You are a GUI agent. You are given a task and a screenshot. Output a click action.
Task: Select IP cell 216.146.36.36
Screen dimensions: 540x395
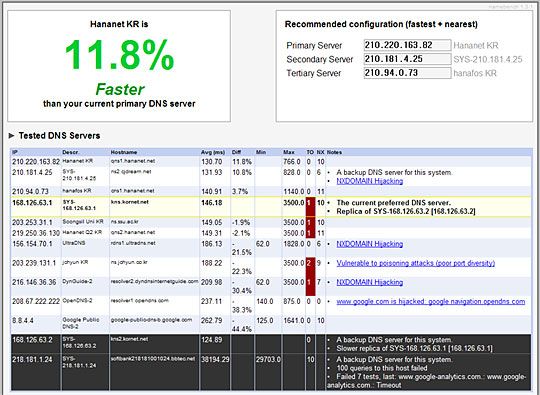[x=34, y=282]
